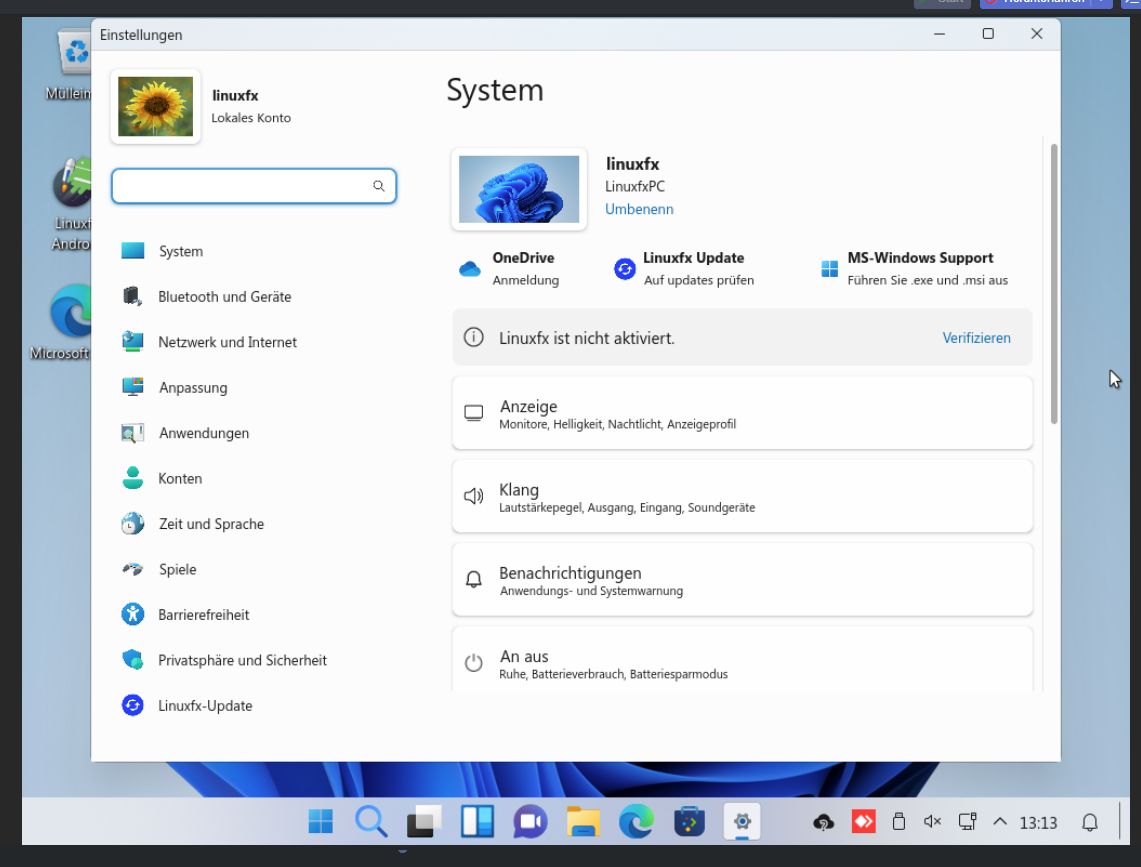Click the 13:13 taskbar clock
Viewport: 1141px width, 867px height.
click(x=1038, y=823)
